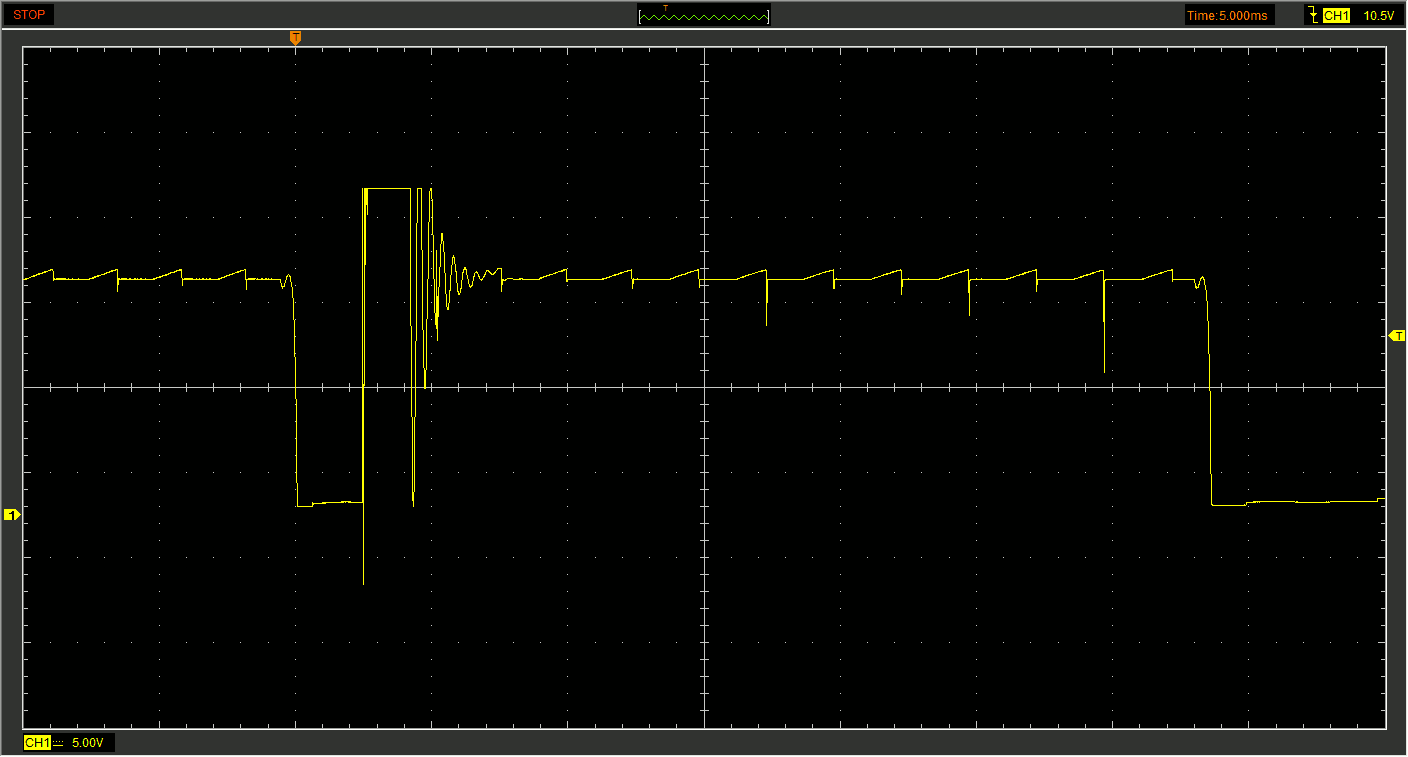1408x757 pixels.
Task: Click the red STOP acquisition status indicator
Action: (29, 15)
